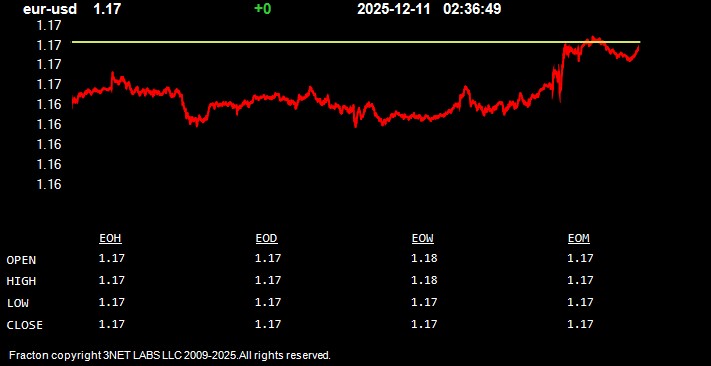711x366 pixels.
Task: Click the yellow horizontal price level line
Action: click(356, 42)
